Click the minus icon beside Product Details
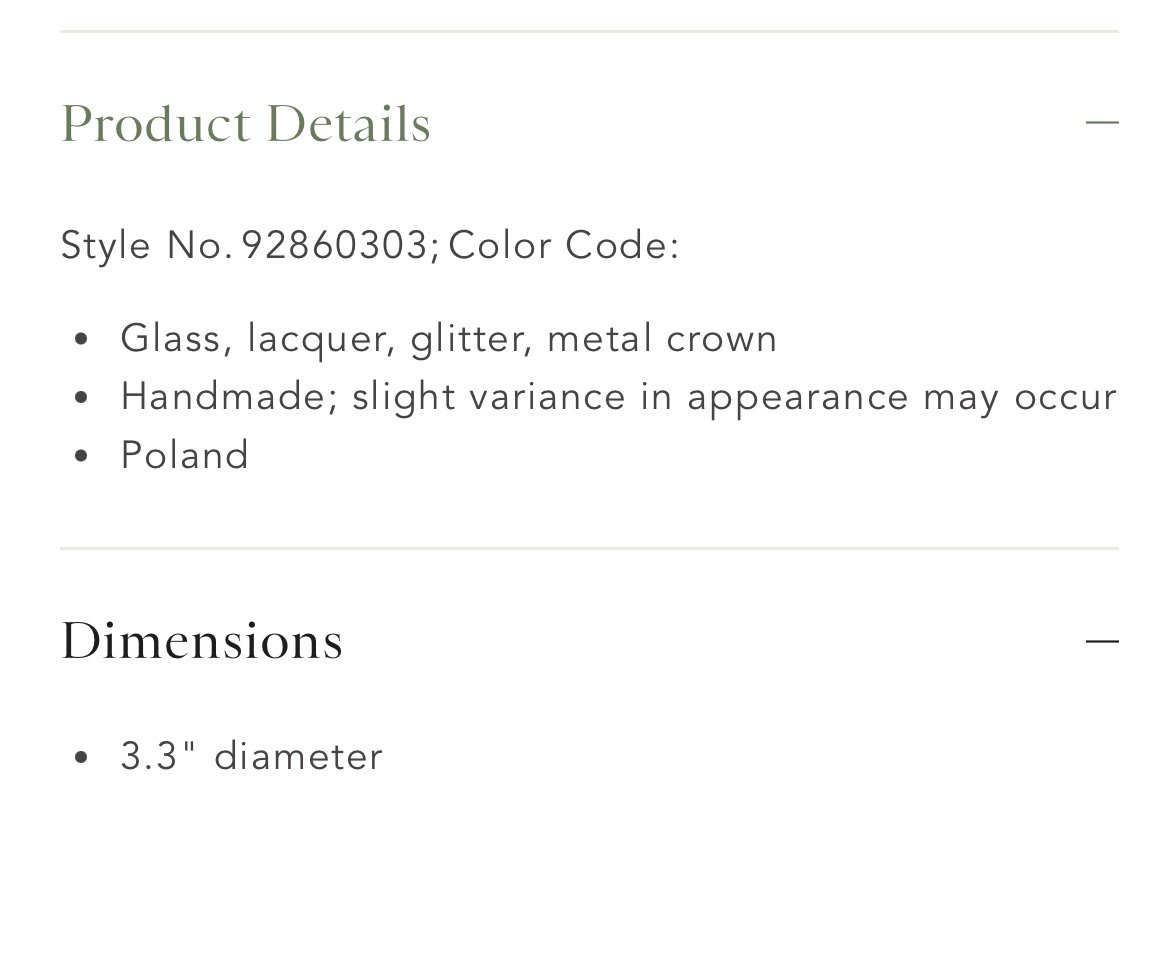The height and width of the screenshot is (972, 1161). click(1102, 122)
